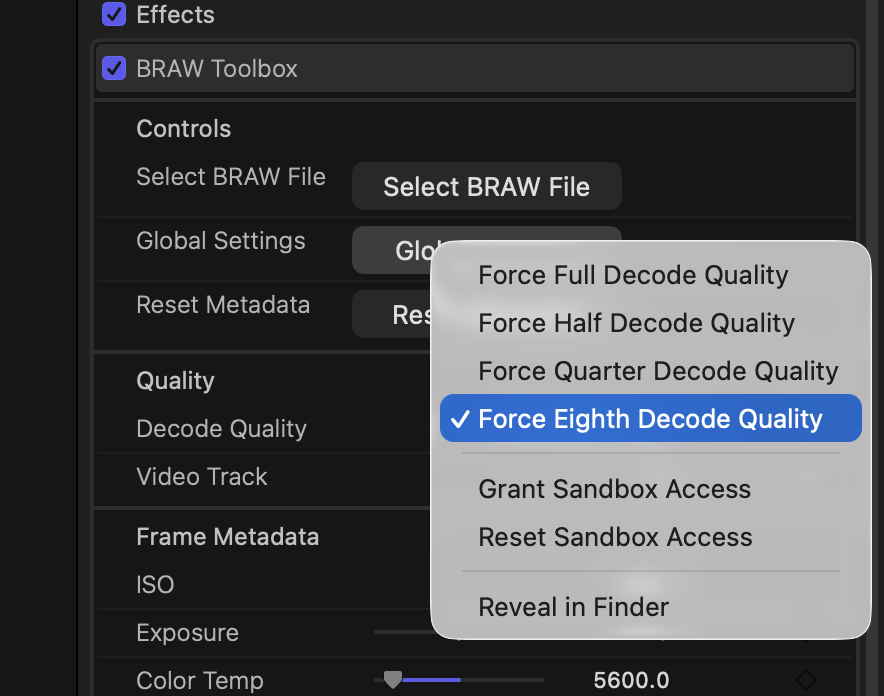884x696 pixels.
Task: Click the Color Temp slider handle
Action: point(393,680)
